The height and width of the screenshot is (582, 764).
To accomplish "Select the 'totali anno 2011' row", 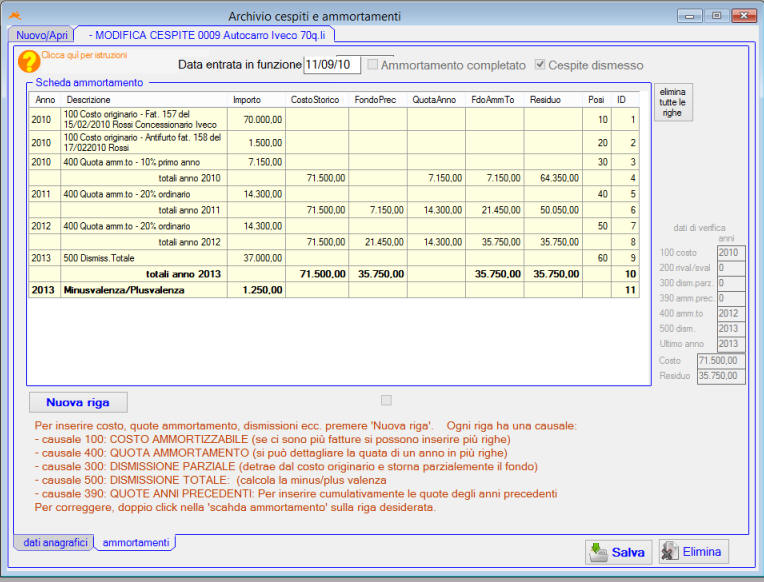I will 334,210.
